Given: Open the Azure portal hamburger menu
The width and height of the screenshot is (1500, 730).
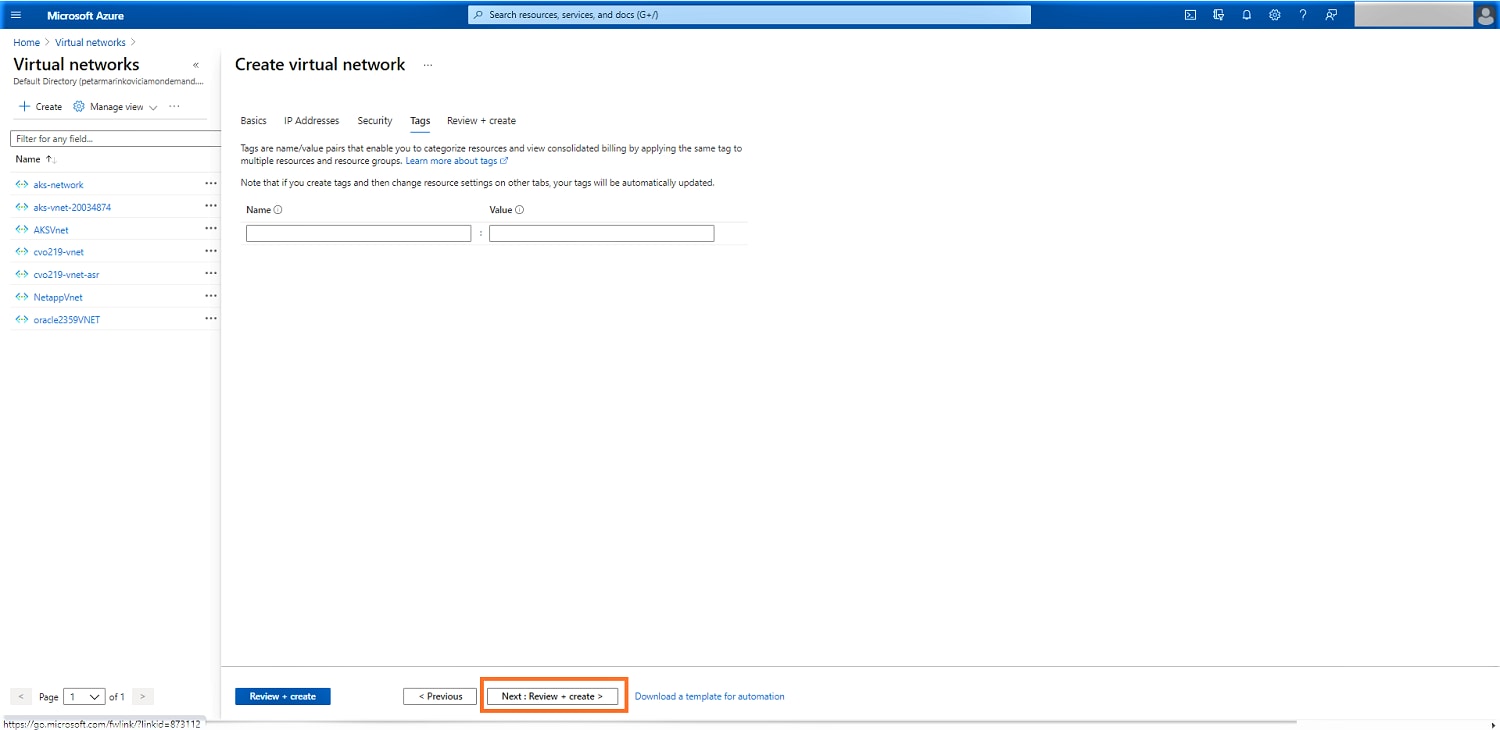Looking at the screenshot, I should pos(16,15).
